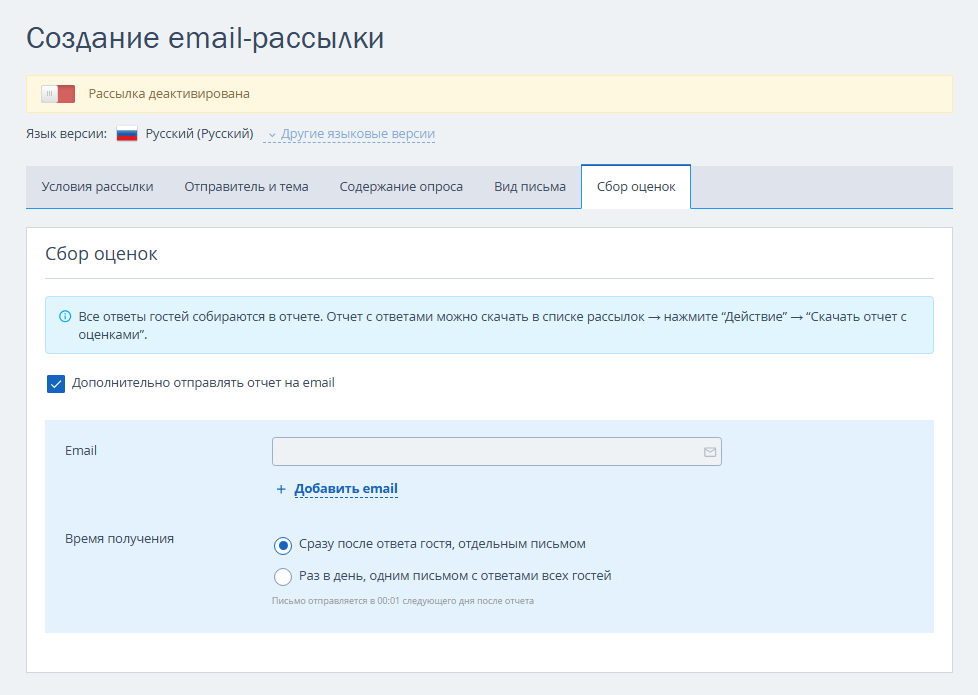Open the Вид письма tab

pyautogui.click(x=530, y=187)
